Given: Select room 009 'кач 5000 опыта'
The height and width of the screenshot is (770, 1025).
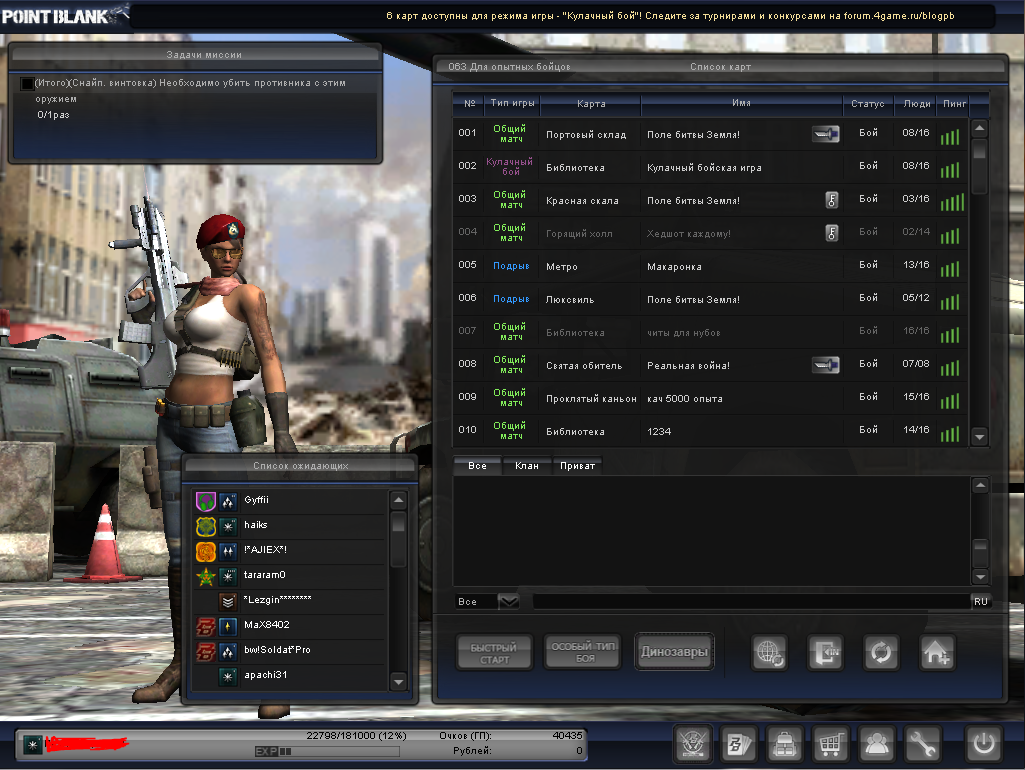Looking at the screenshot, I should click(709, 398).
